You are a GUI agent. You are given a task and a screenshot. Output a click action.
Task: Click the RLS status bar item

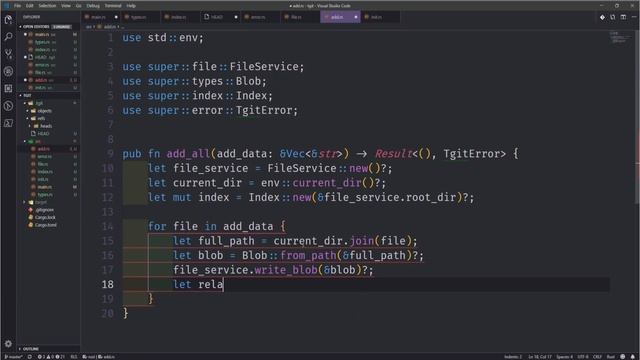[x=74, y=357]
